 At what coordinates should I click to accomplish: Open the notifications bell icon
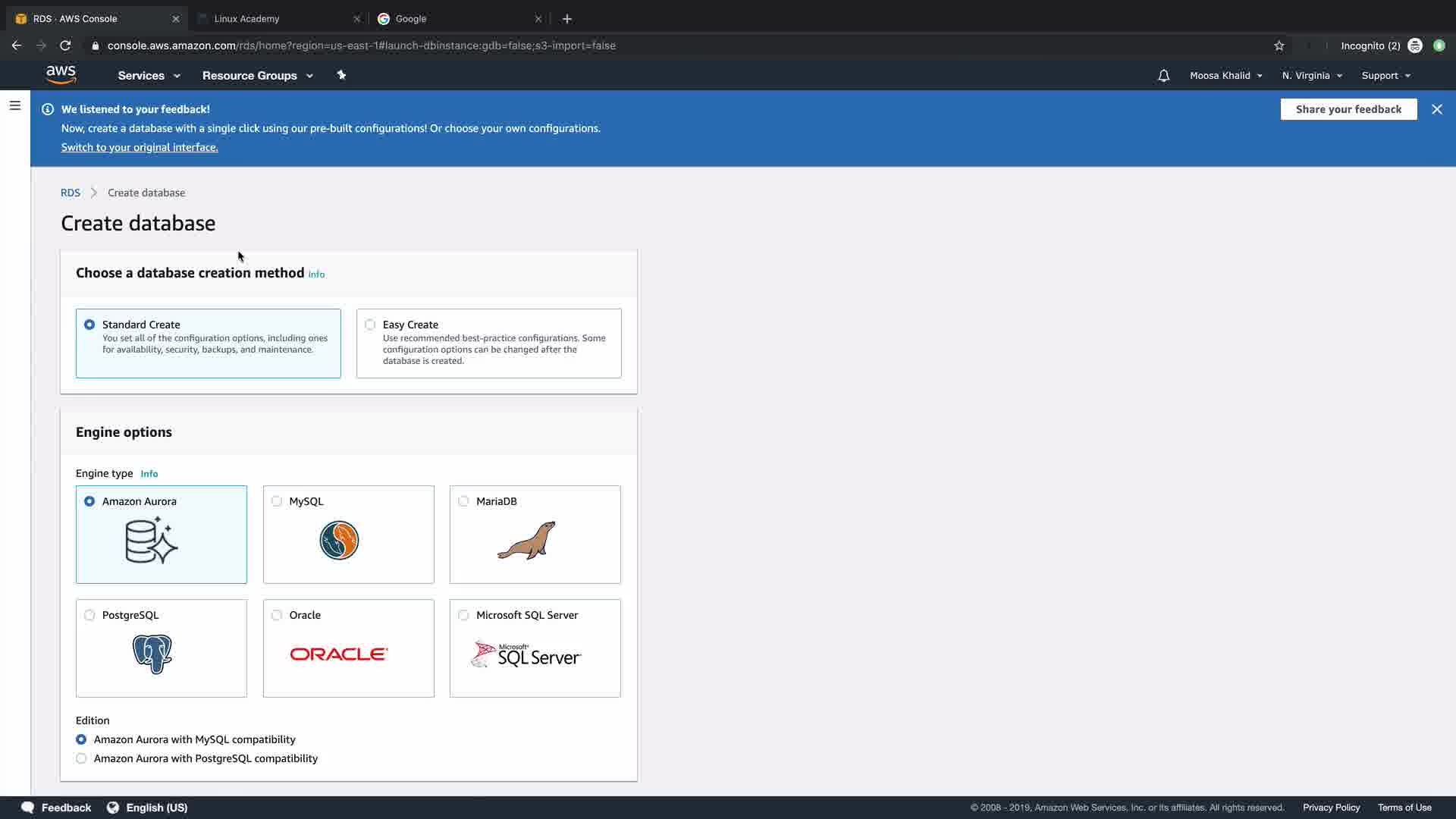(x=1163, y=76)
